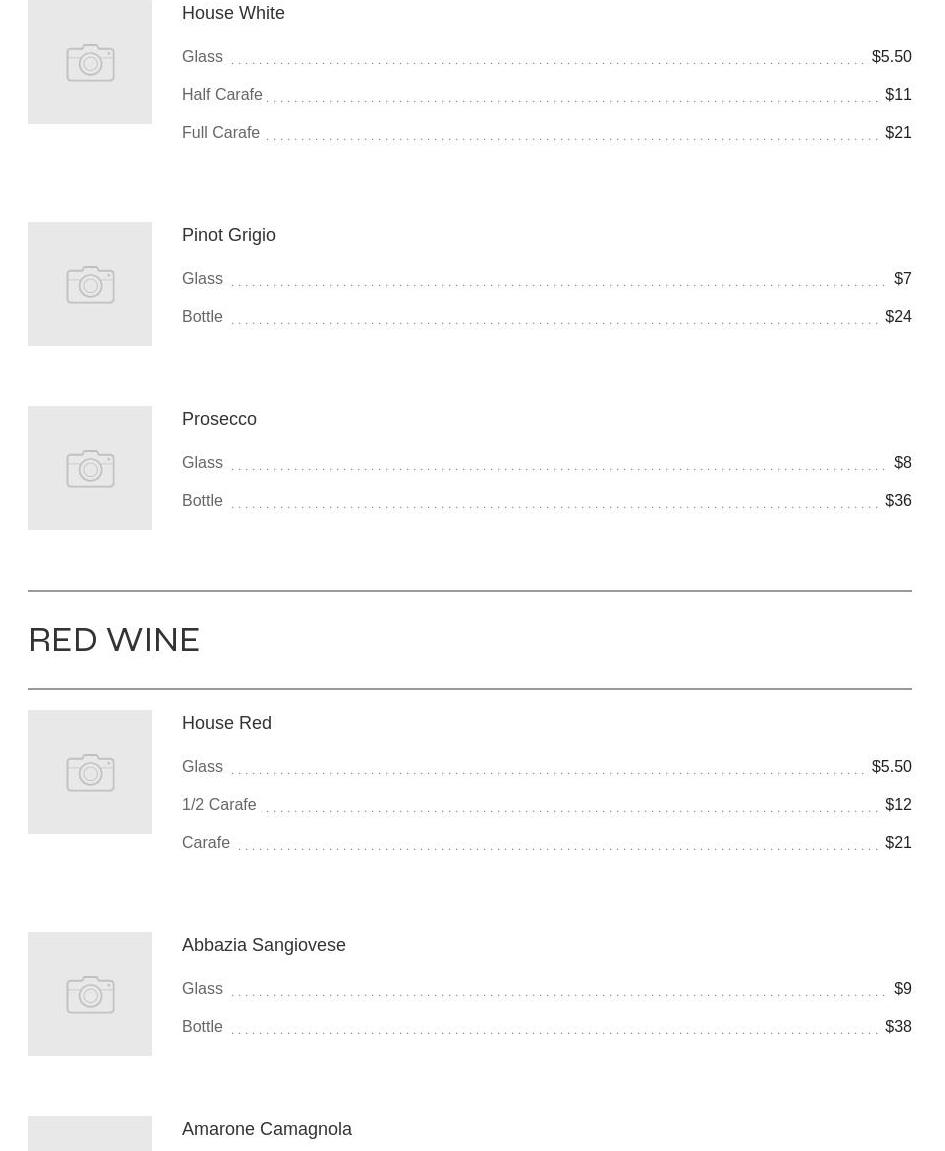Click the House White item title

click(233, 13)
